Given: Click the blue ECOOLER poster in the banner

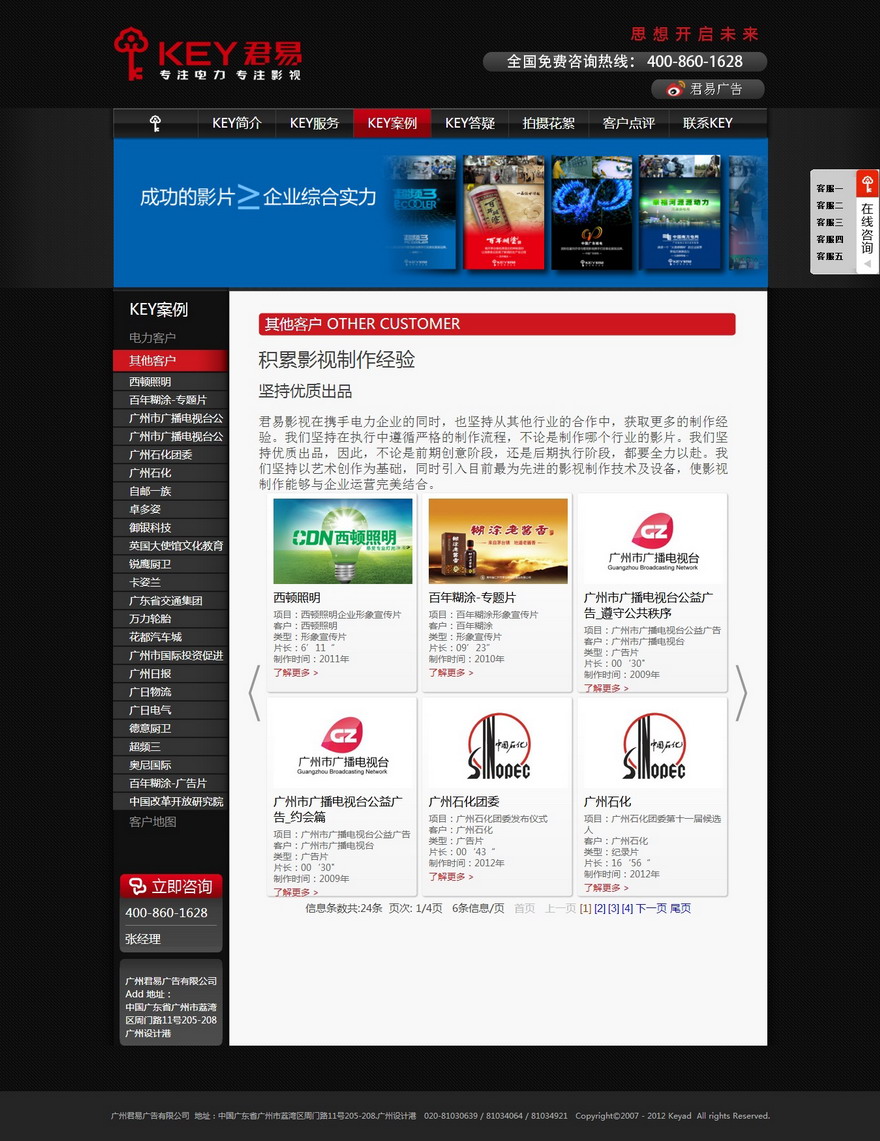Looking at the screenshot, I should point(422,212).
